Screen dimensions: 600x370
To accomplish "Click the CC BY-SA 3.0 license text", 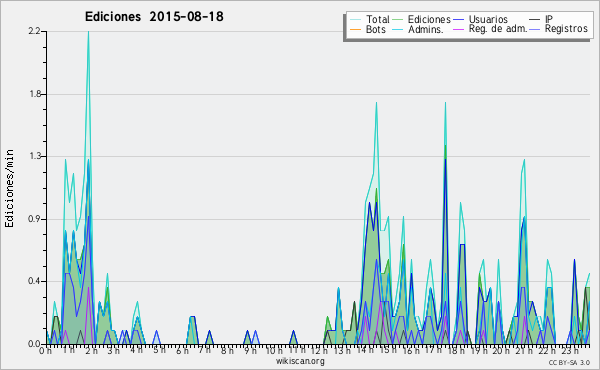I will [569, 363].
